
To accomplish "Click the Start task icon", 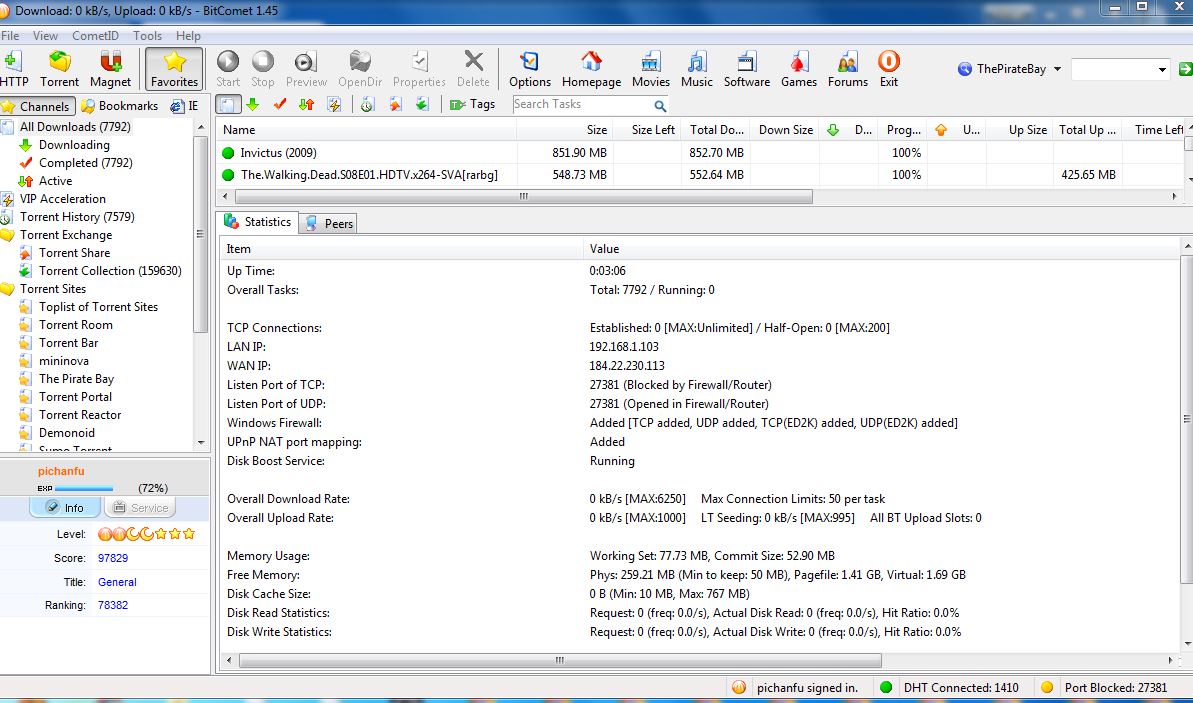I will click(227, 68).
